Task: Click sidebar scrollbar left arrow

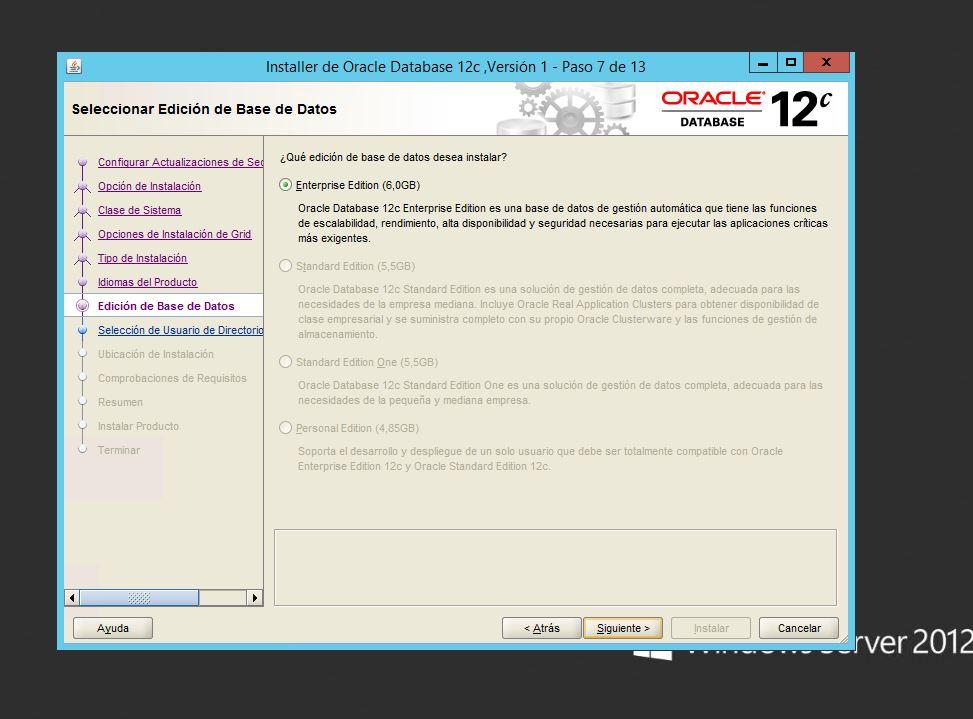Action: (72, 598)
